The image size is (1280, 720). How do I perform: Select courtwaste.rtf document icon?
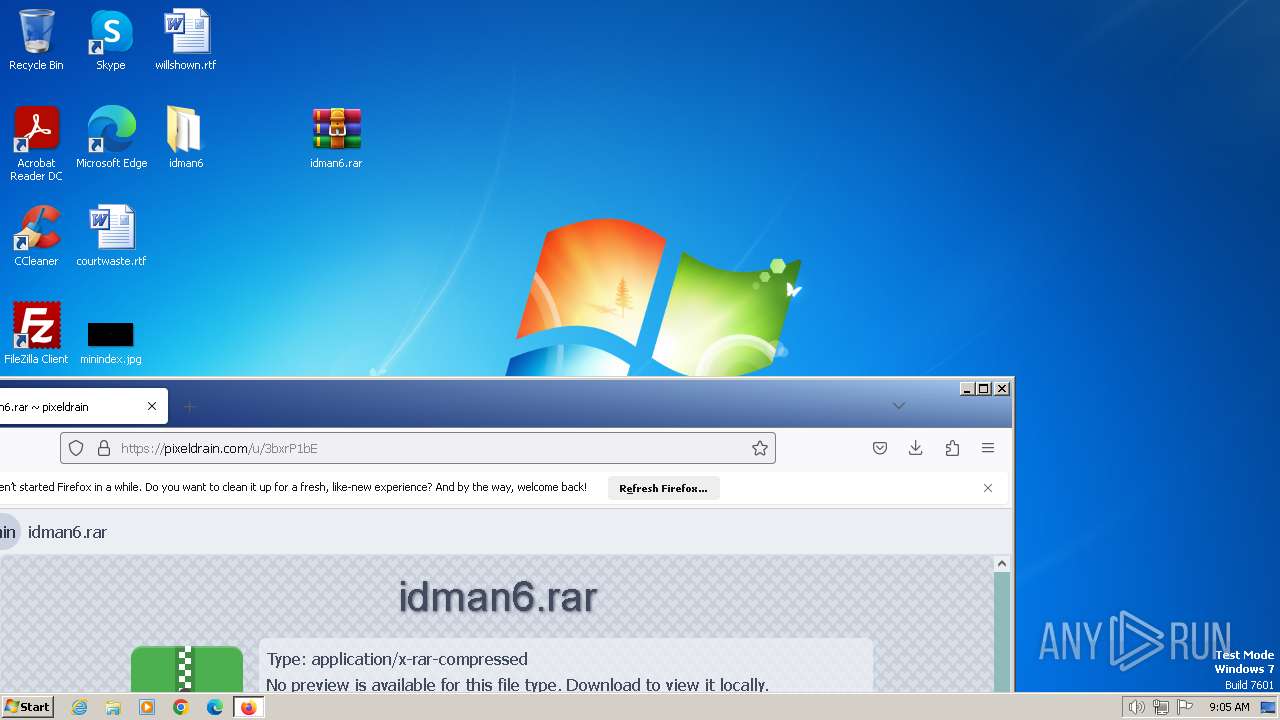tap(111, 236)
